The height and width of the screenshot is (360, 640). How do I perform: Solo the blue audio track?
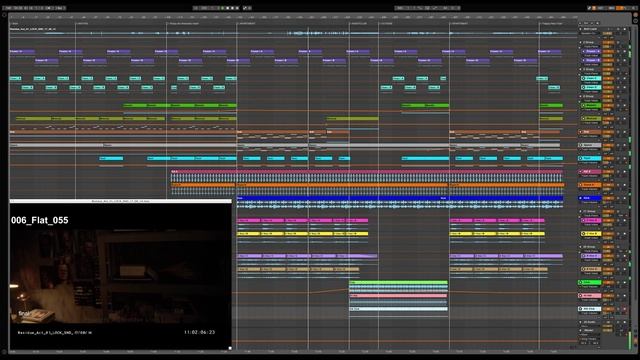pos(618,198)
